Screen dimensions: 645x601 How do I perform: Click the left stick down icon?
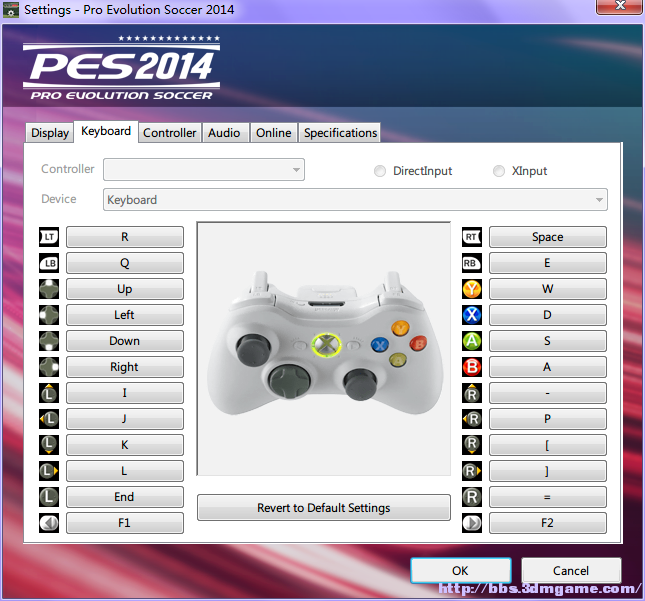49,445
